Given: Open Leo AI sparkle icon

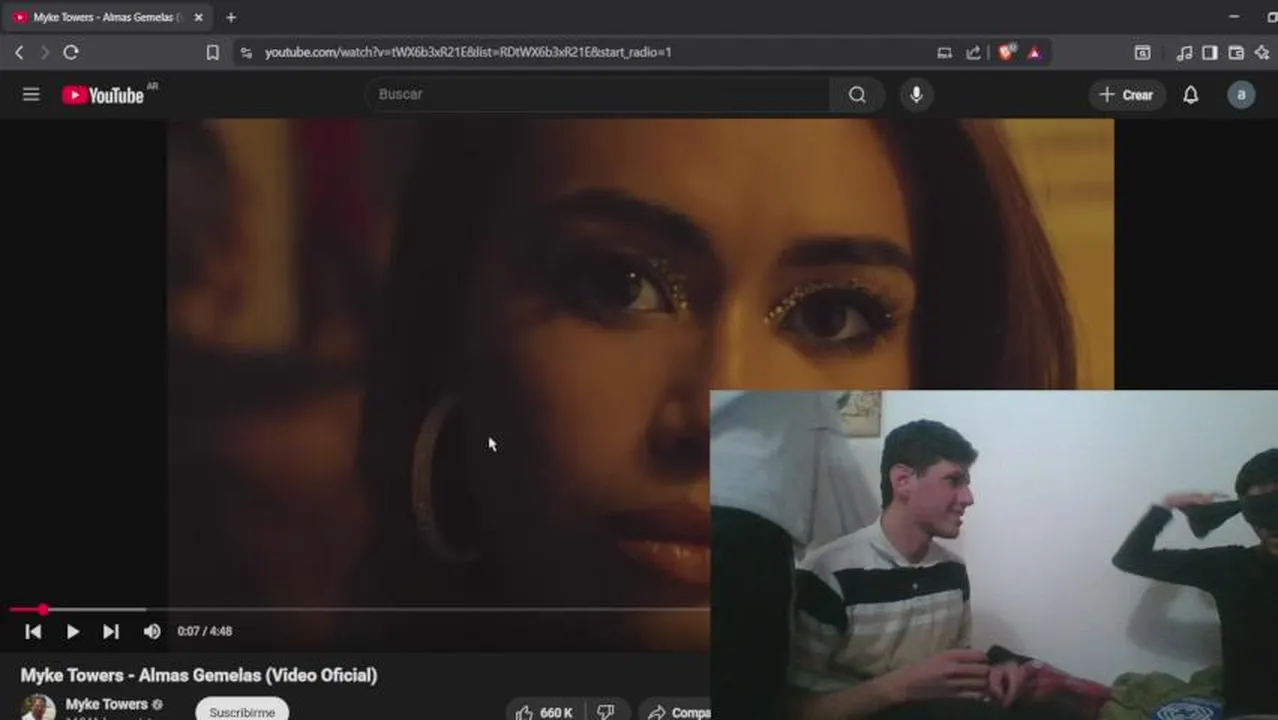Looking at the screenshot, I should [x=1262, y=52].
